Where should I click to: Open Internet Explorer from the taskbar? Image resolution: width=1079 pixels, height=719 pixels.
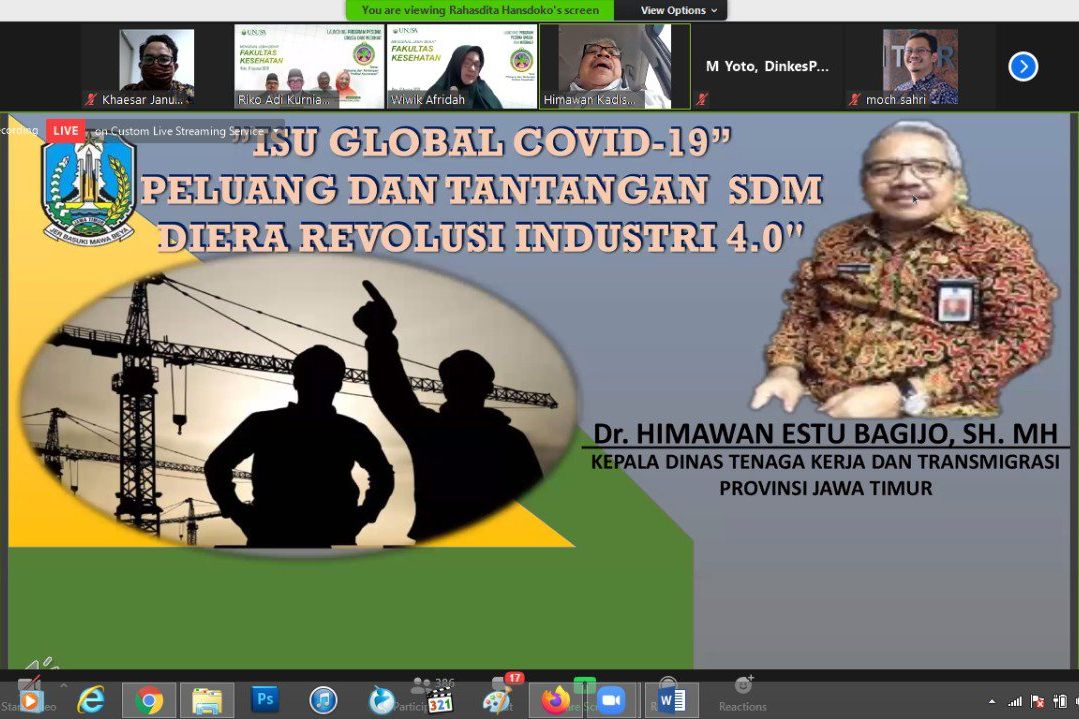click(91, 700)
